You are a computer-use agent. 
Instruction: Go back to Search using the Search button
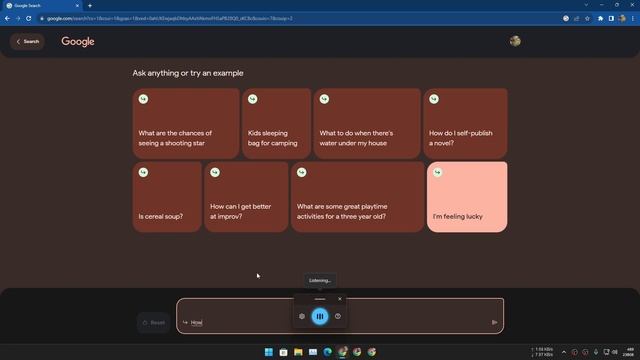tap(27, 42)
